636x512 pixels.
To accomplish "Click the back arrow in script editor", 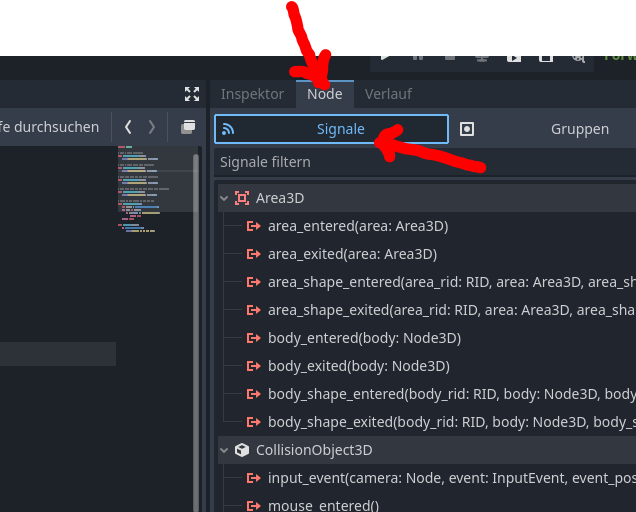I will [x=128, y=127].
